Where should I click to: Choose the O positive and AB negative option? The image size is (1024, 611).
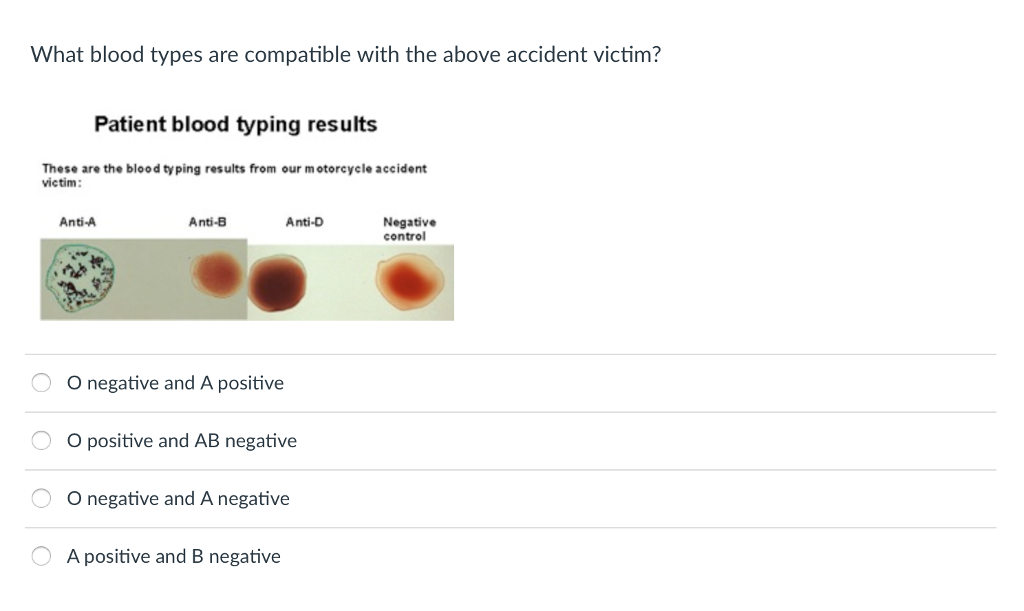pyautogui.click(x=41, y=440)
